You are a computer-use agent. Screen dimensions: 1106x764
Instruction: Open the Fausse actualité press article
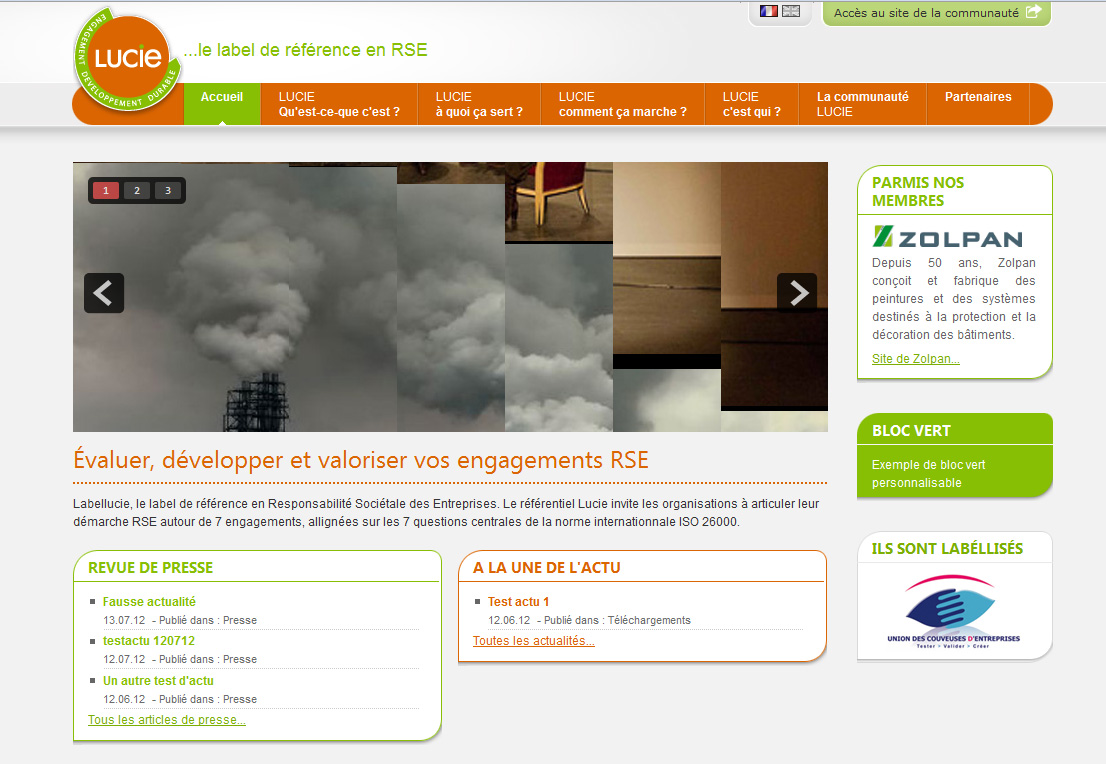[x=149, y=602]
